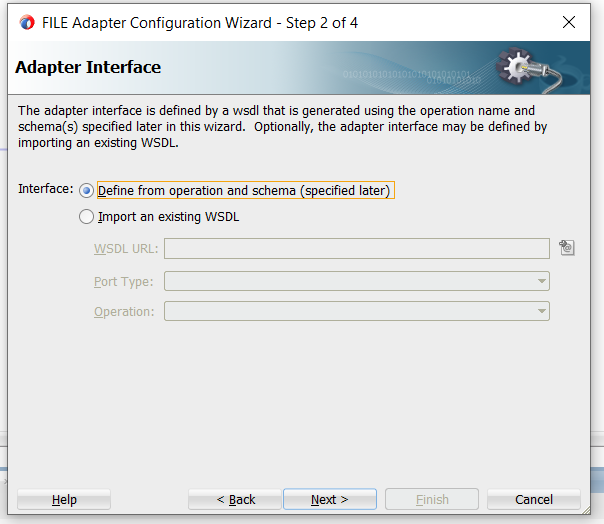Click the WSDL URL: label text
Image resolution: width=604 pixels, height=524 pixels.
click(x=126, y=249)
